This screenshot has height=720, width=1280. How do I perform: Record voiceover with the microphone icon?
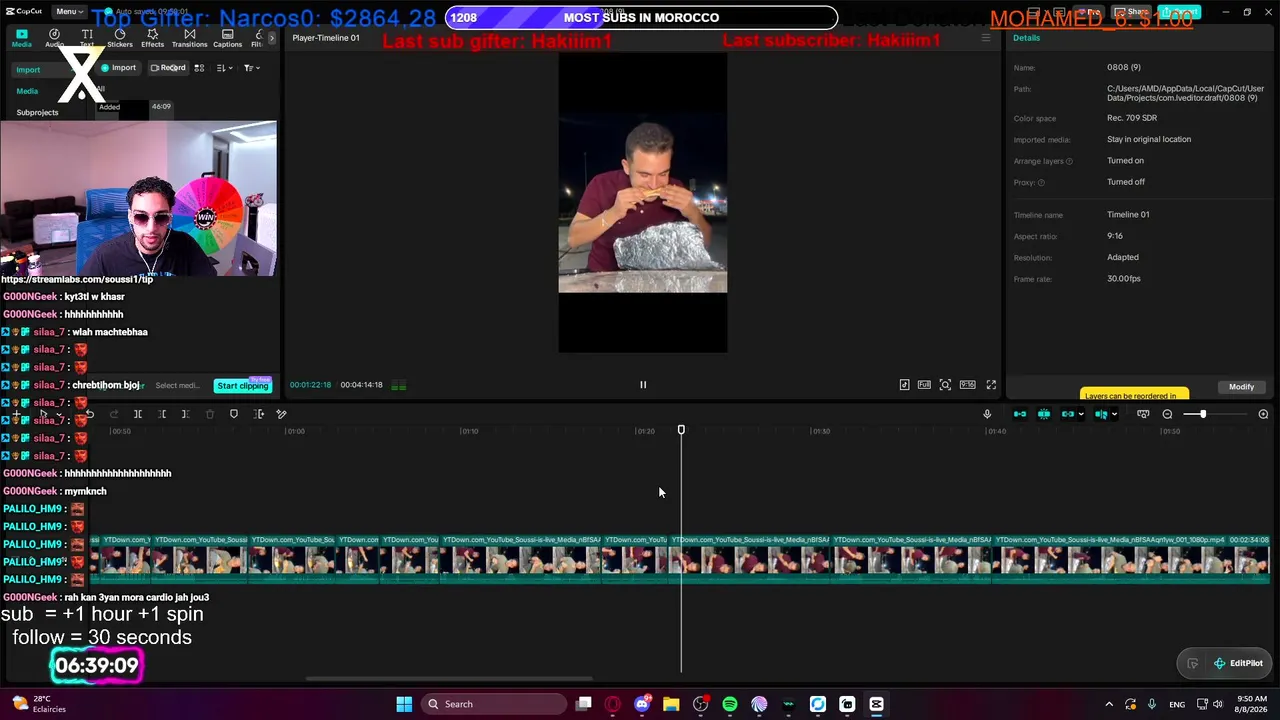coord(987,414)
